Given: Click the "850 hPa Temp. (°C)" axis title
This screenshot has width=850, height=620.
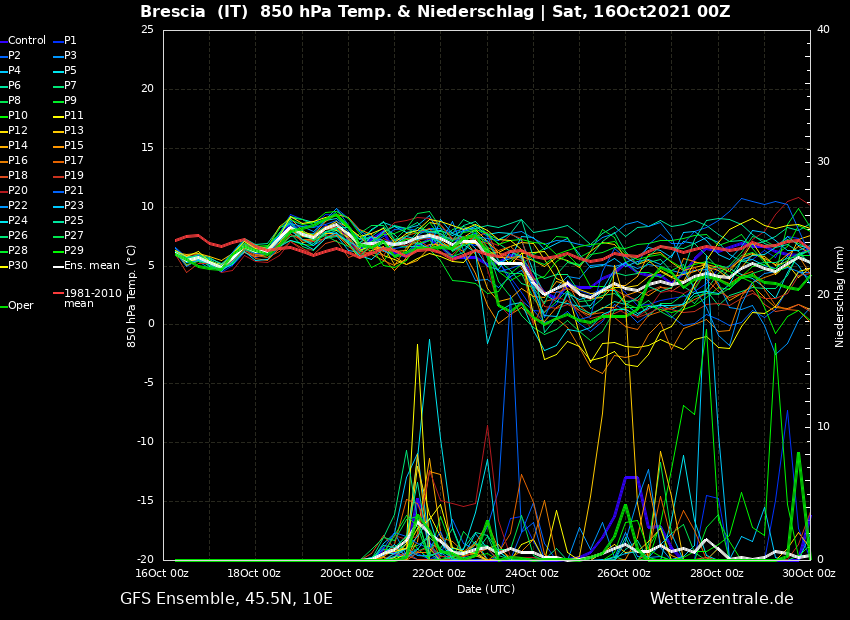Looking at the screenshot, I should pos(132,296).
